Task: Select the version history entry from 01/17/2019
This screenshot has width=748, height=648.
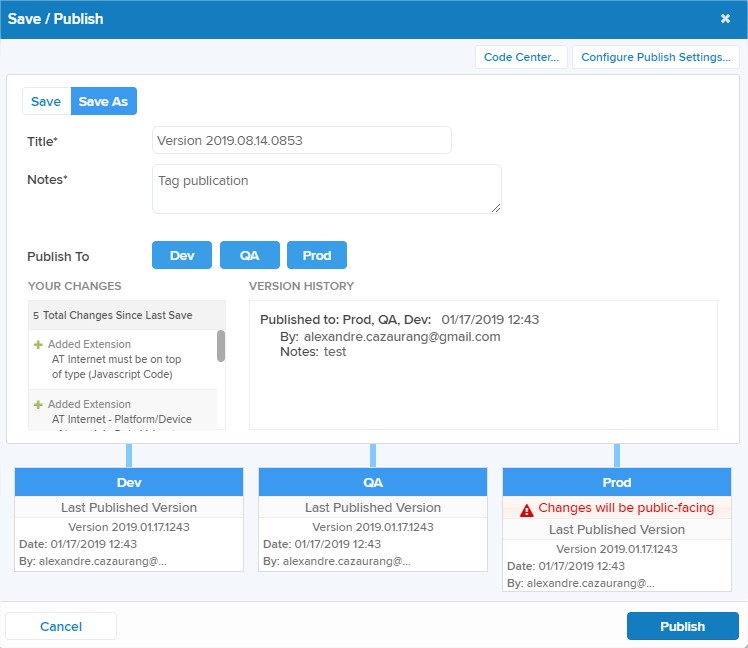Action: point(400,336)
